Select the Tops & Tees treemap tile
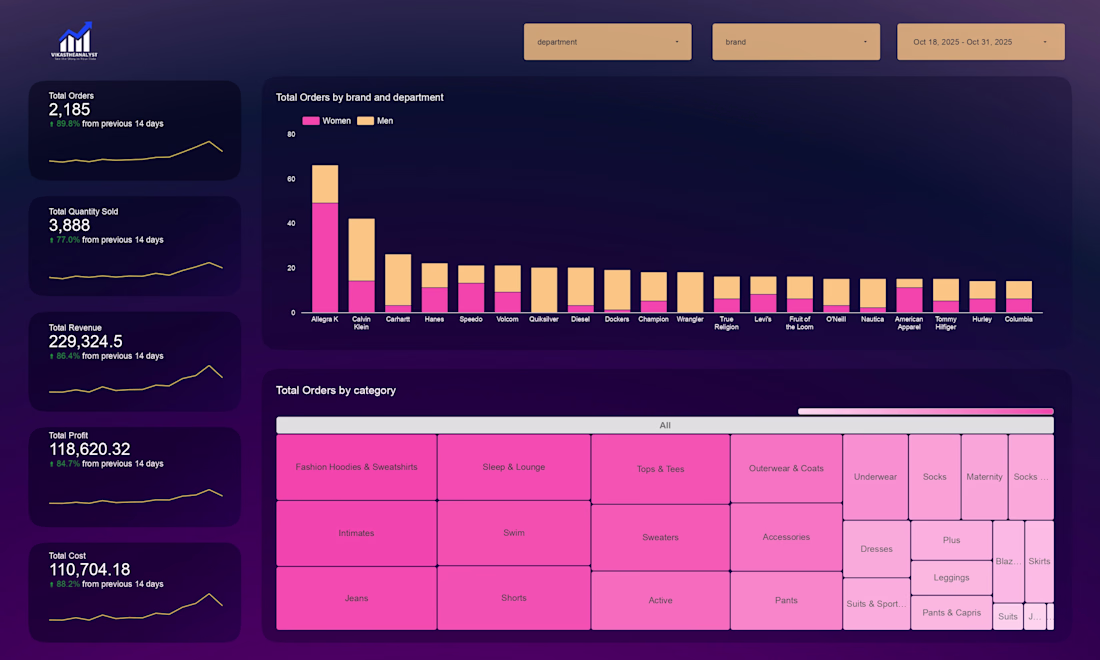1100x660 pixels. click(660, 469)
